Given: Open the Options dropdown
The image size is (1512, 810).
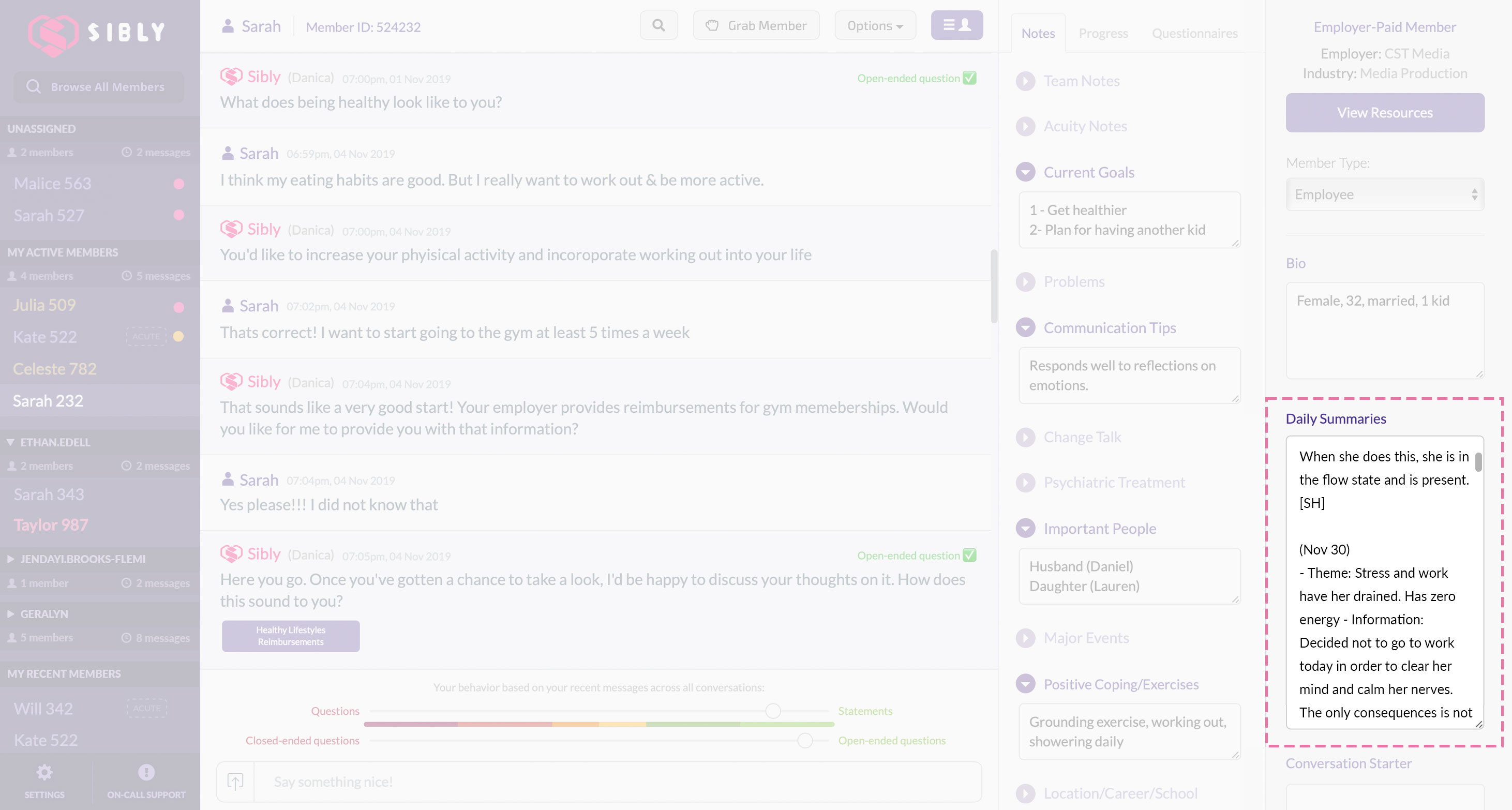Looking at the screenshot, I should (875, 25).
